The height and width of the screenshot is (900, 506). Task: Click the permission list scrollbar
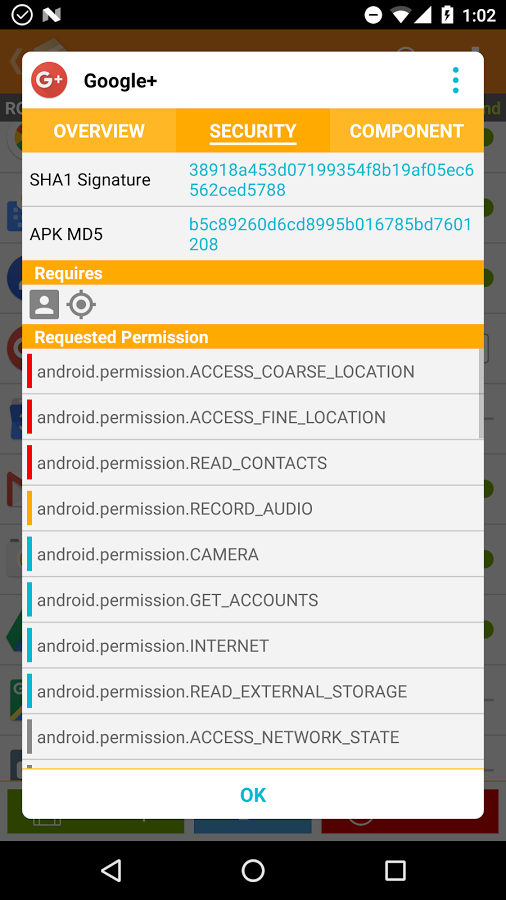tap(481, 394)
